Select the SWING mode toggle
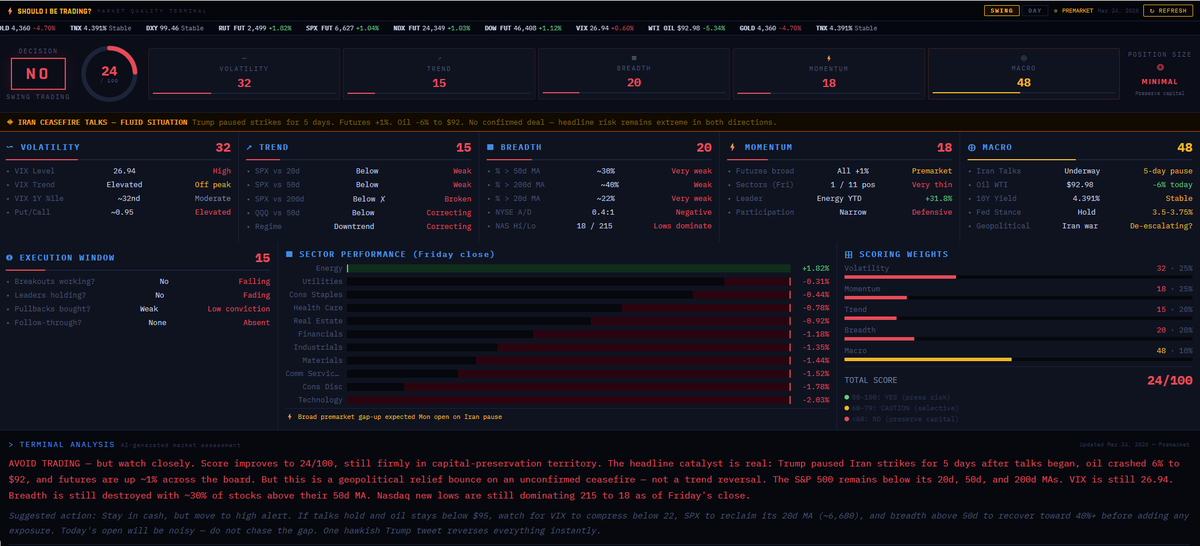Image resolution: width=1200 pixels, height=546 pixels. click(1002, 10)
